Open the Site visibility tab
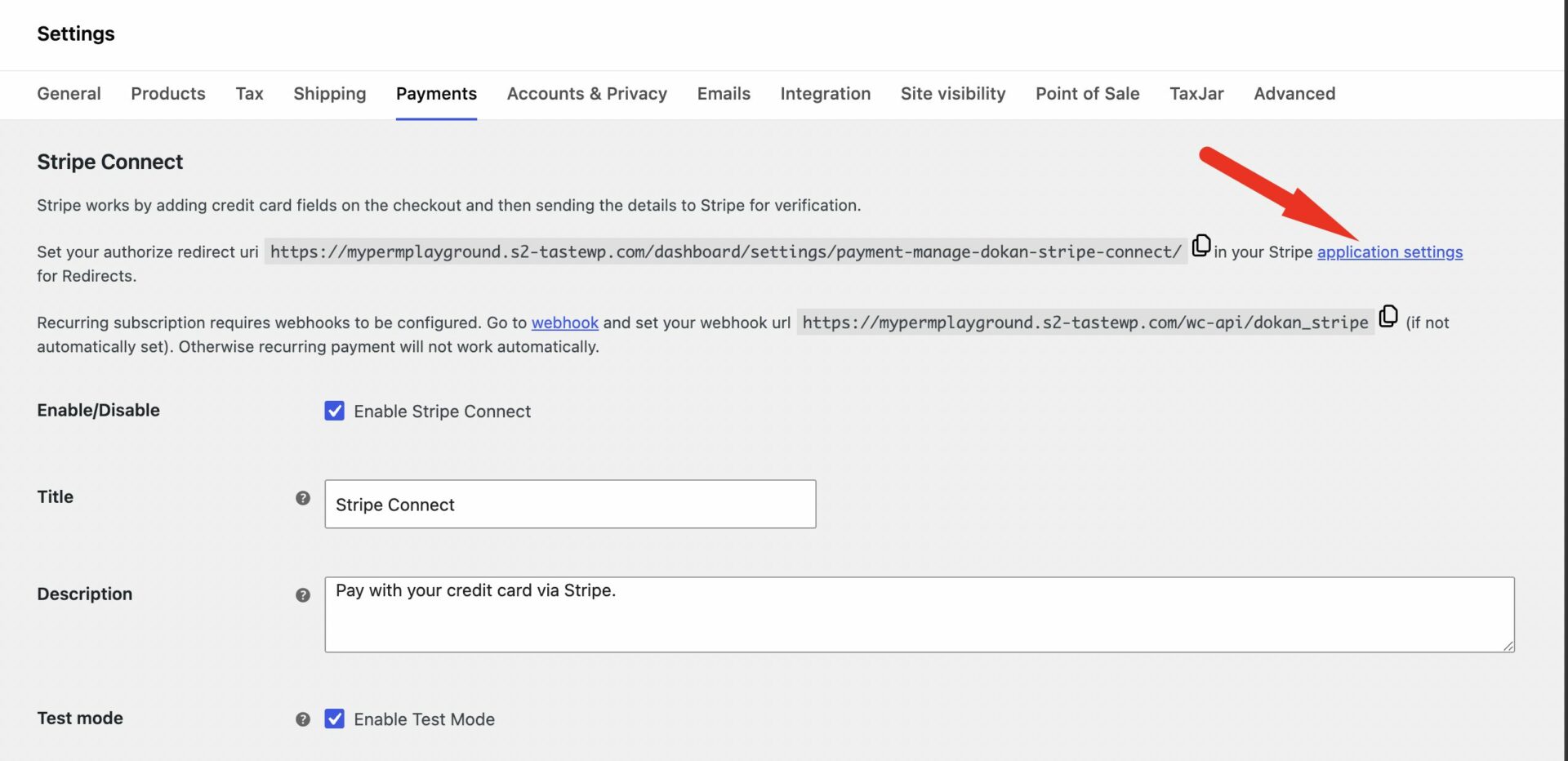 point(953,94)
